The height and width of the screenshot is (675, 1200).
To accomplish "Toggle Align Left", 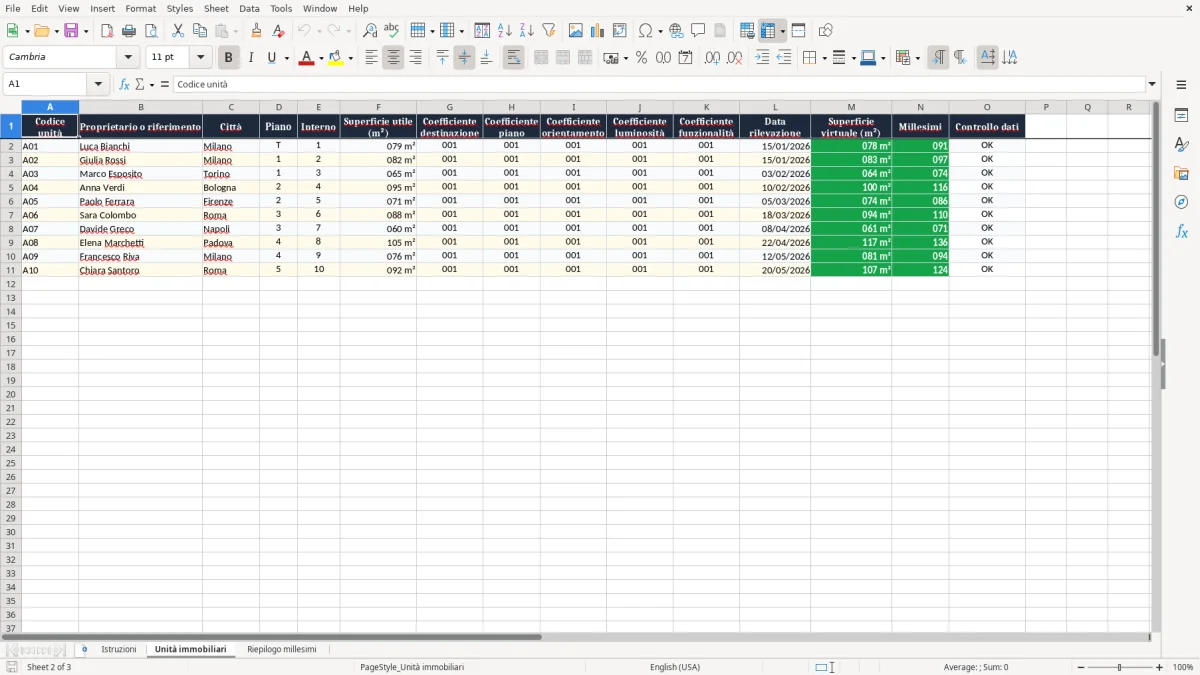I will [x=371, y=58].
